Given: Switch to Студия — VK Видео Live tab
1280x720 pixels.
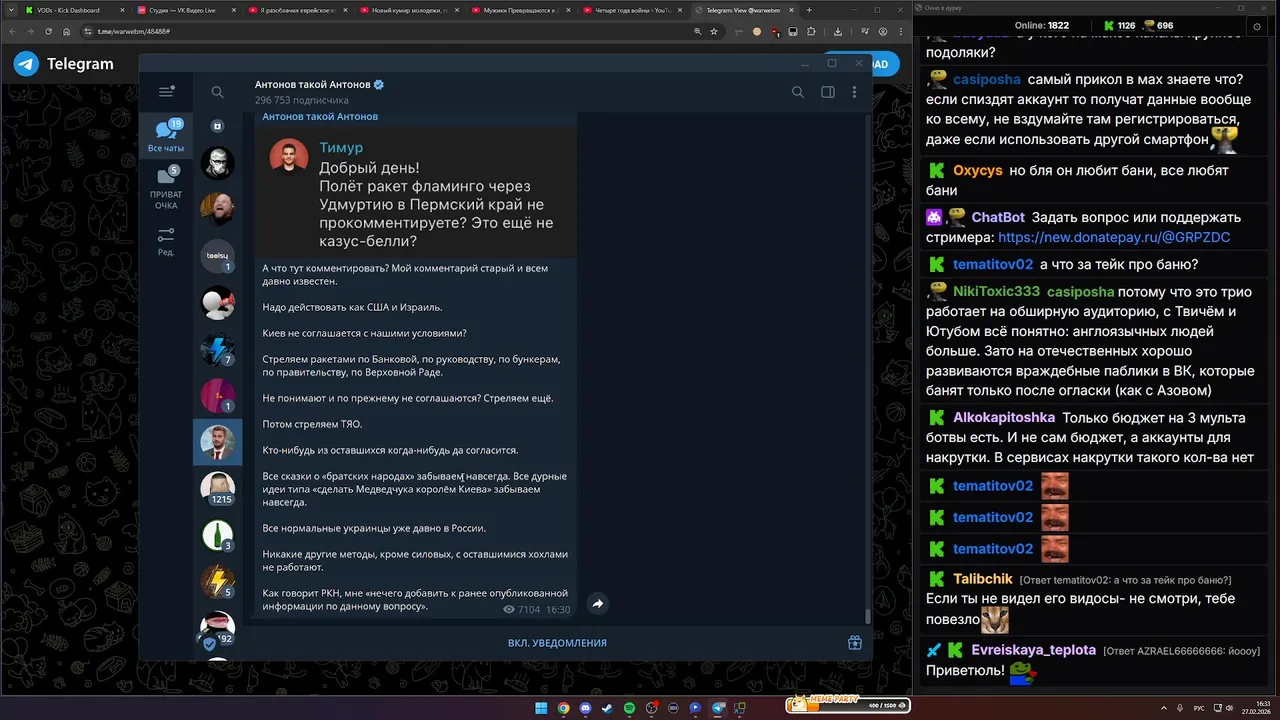Looking at the screenshot, I should click(185, 10).
